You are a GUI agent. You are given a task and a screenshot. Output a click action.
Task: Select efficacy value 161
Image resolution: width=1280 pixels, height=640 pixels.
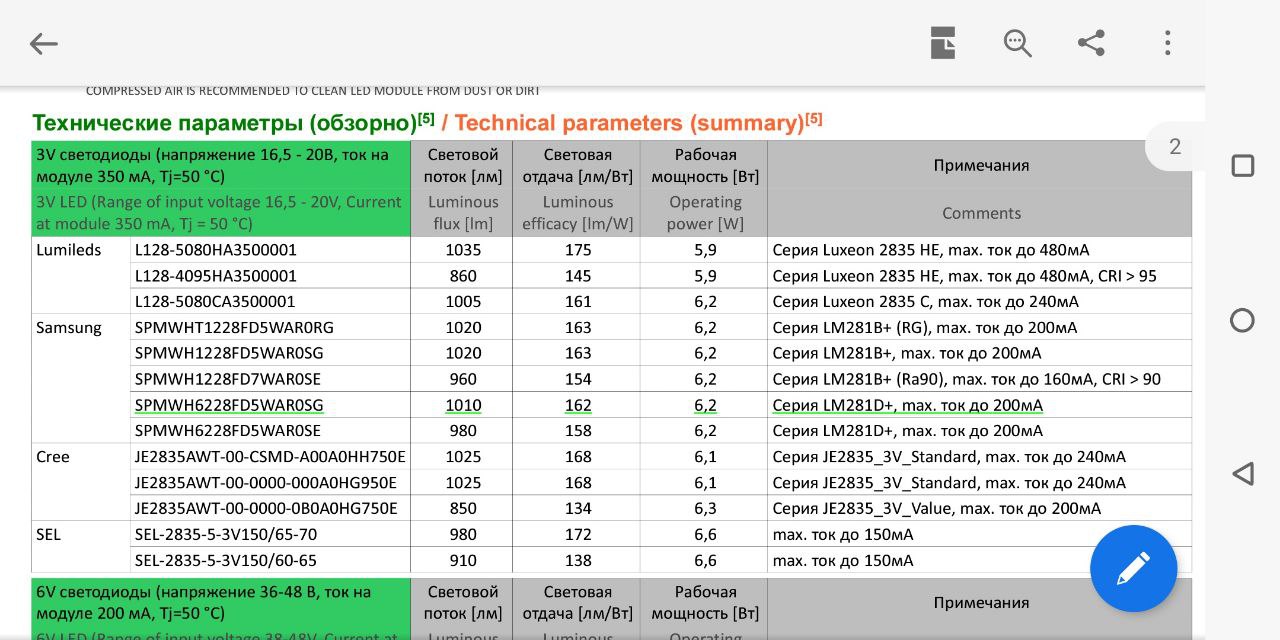point(578,302)
